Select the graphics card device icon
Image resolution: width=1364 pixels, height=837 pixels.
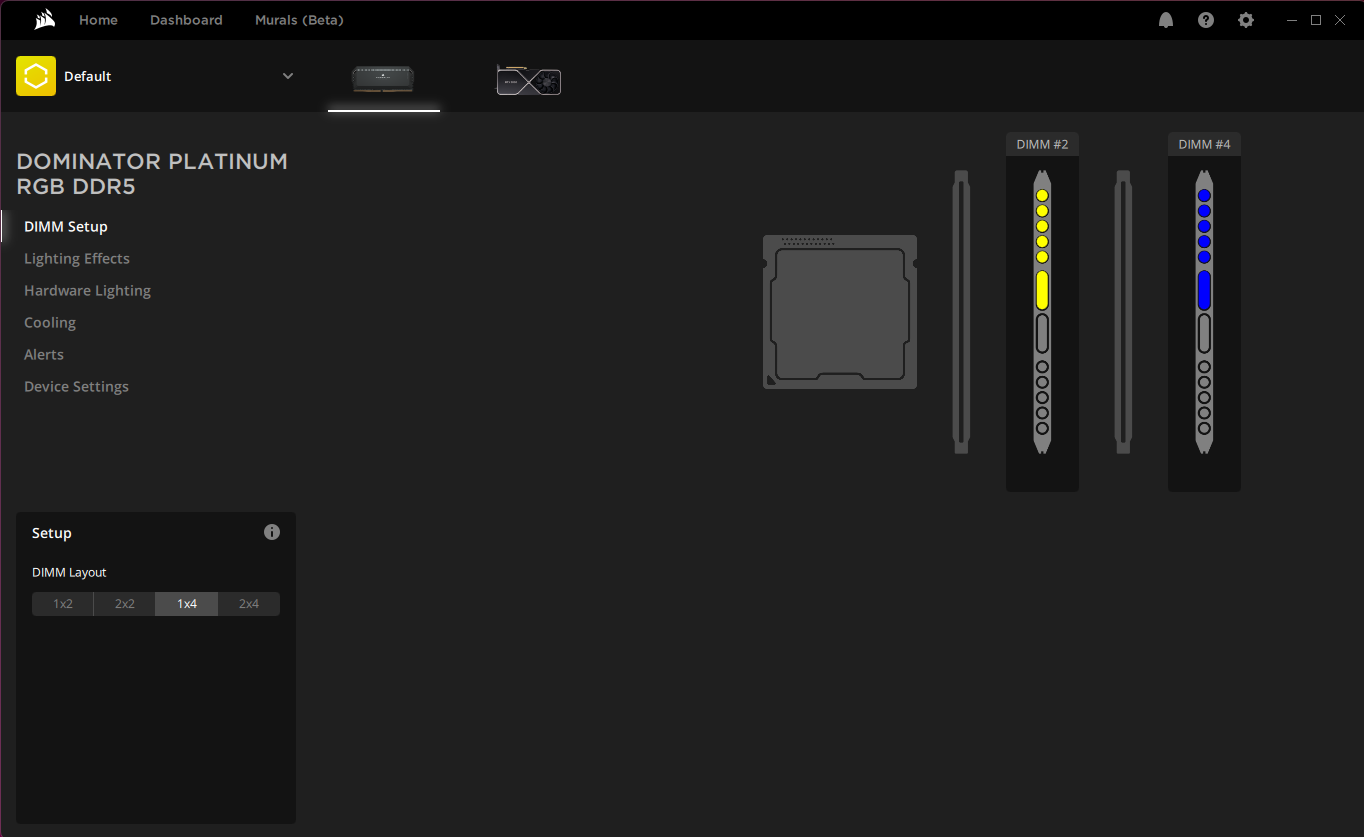click(528, 80)
